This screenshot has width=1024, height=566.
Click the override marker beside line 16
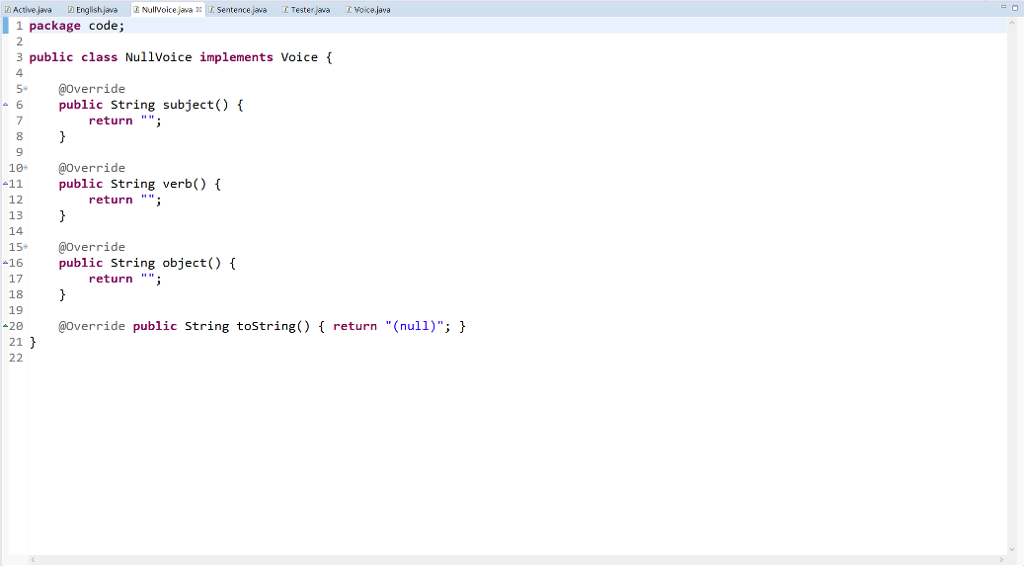(x=5, y=262)
